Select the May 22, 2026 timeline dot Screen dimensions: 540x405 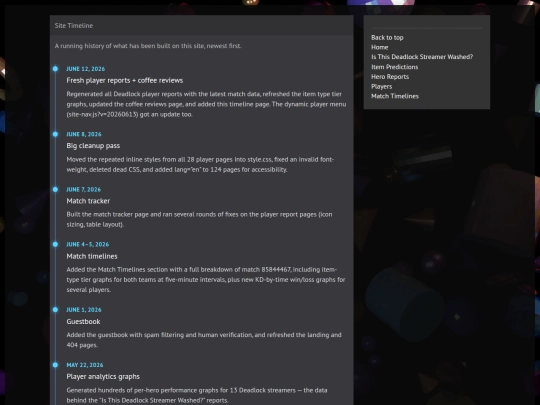pos(55,365)
